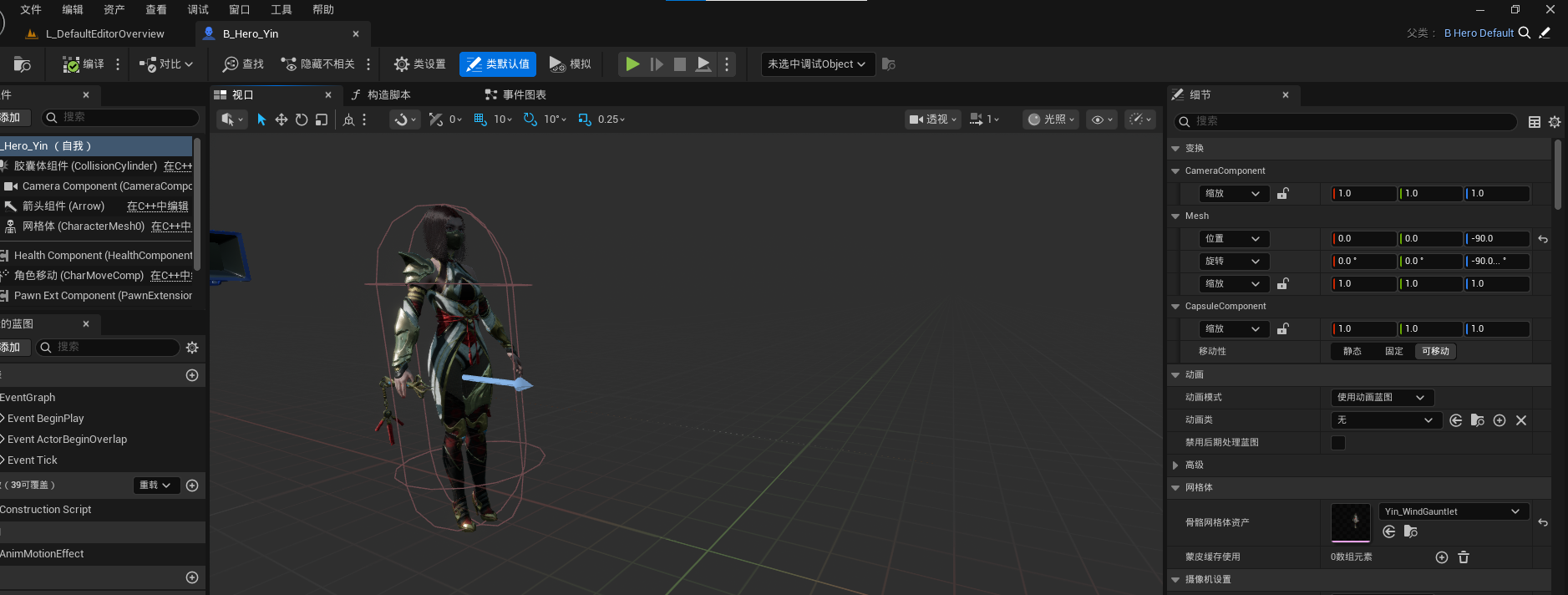
Task: Open 类设置 class settings
Action: tap(420, 64)
